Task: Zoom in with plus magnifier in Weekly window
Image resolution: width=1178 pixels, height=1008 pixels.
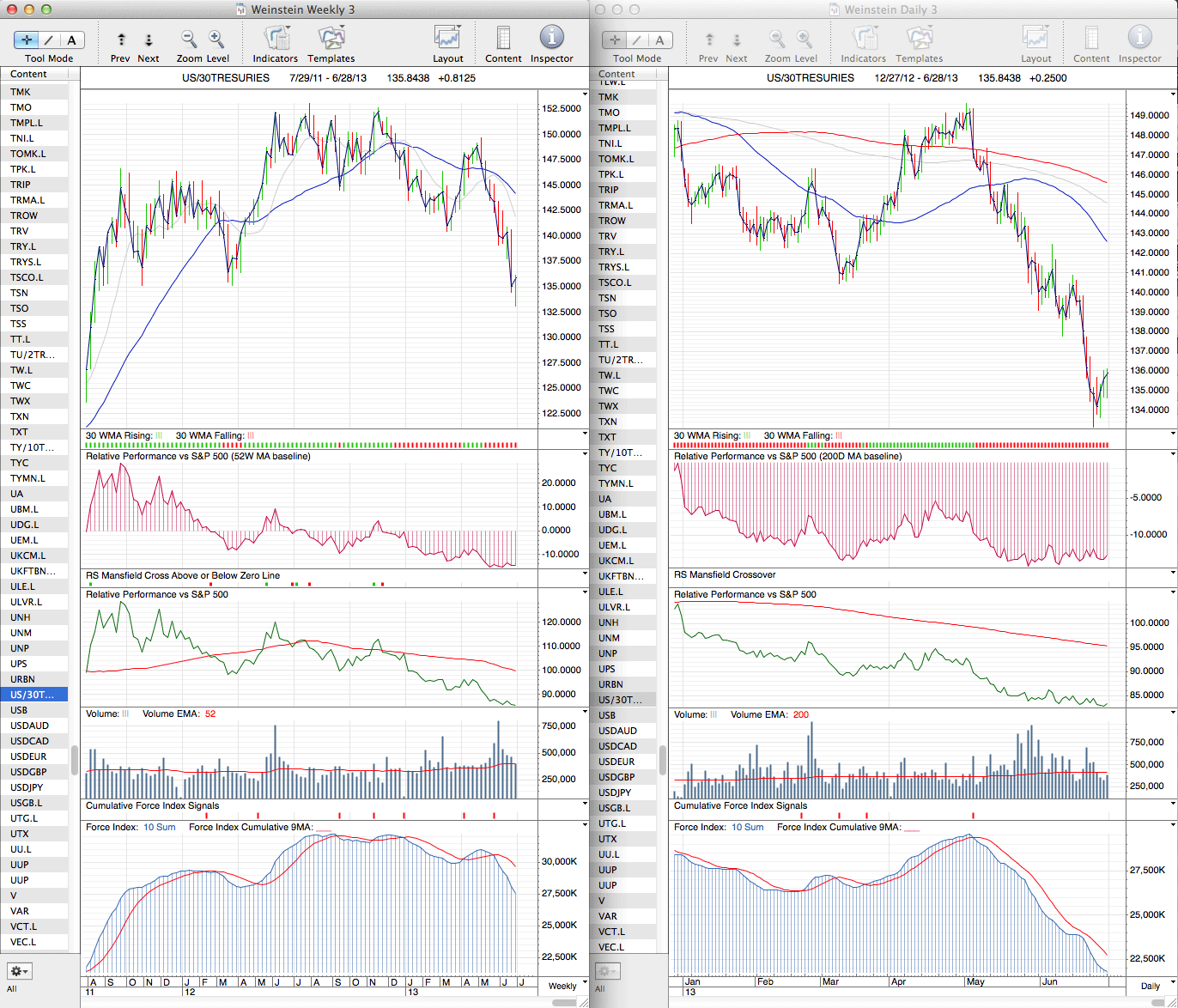Action: coord(216,39)
